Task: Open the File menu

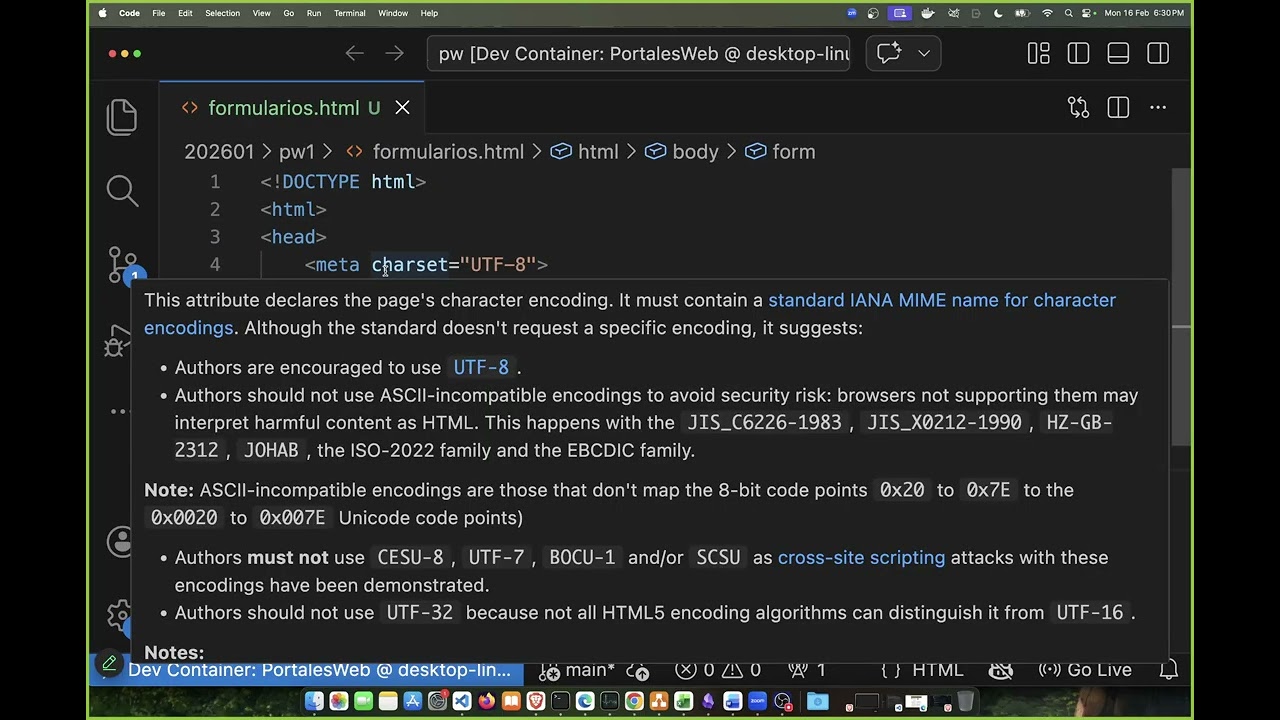Action: (x=159, y=13)
